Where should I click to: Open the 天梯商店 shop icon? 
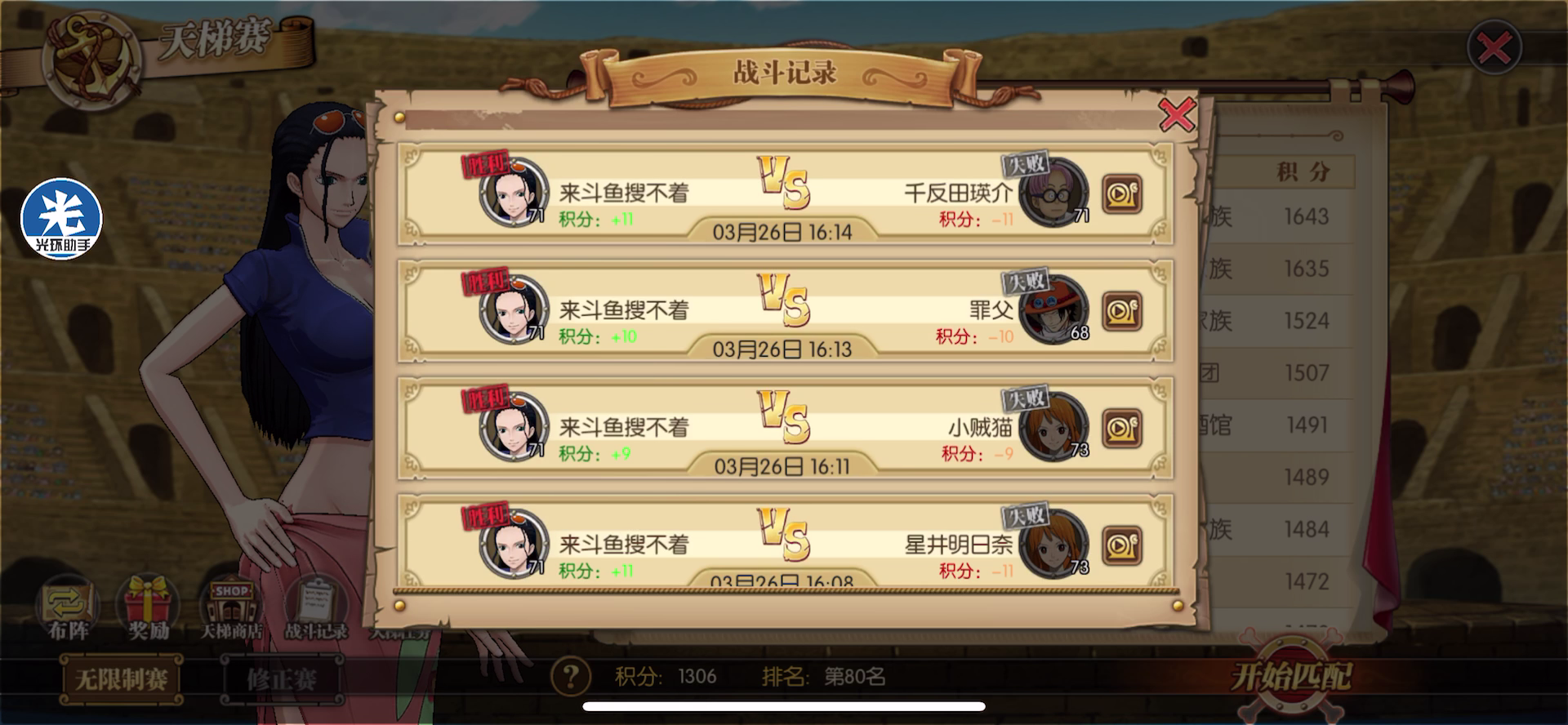pyautogui.click(x=232, y=610)
